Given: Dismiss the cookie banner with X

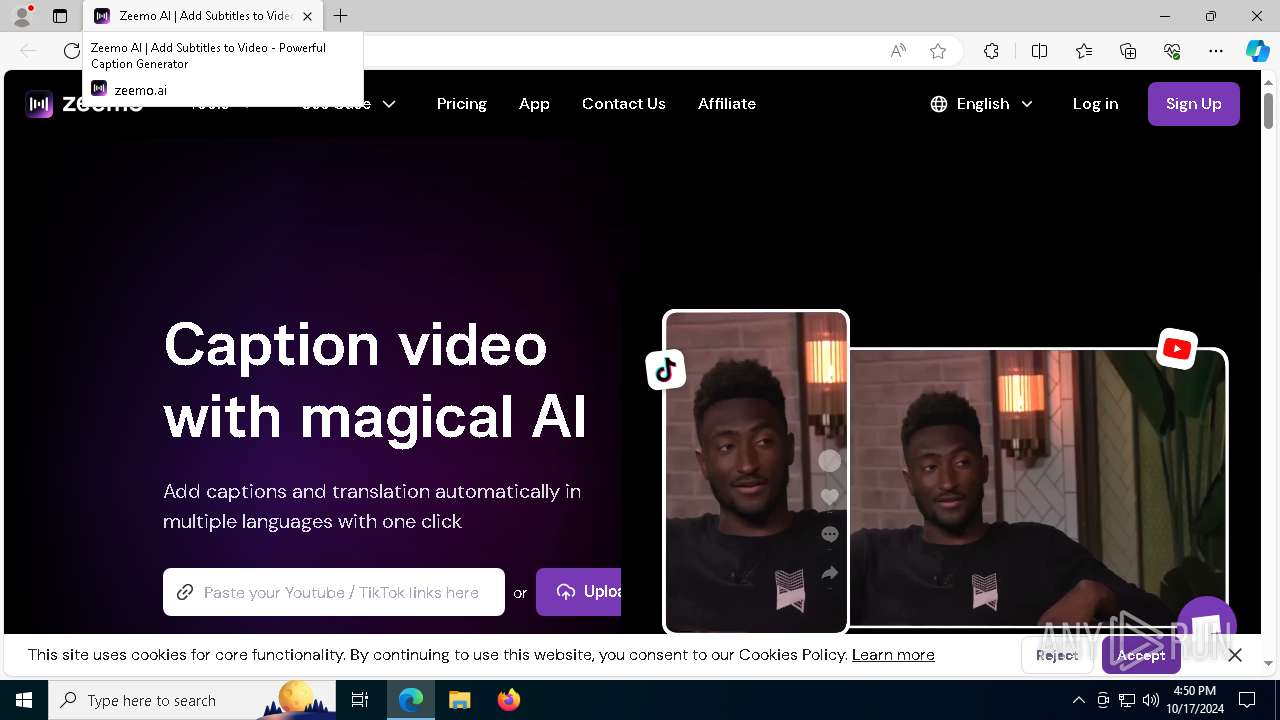Looking at the screenshot, I should pyautogui.click(x=1235, y=655).
